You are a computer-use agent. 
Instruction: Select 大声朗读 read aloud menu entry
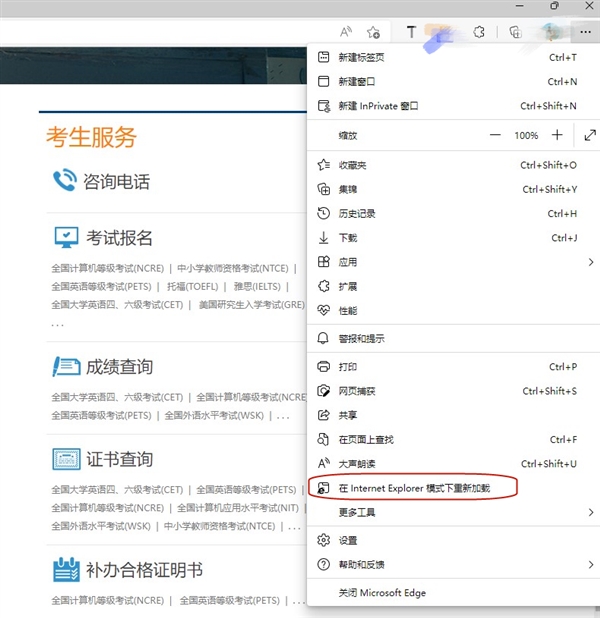pyautogui.click(x=453, y=464)
